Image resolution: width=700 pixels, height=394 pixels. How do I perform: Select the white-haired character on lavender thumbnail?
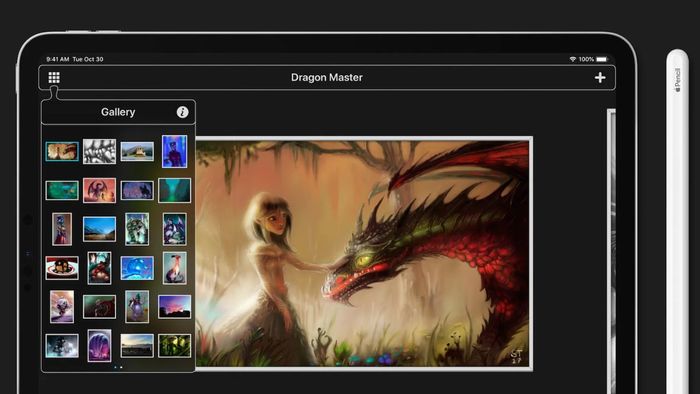click(x=62, y=307)
